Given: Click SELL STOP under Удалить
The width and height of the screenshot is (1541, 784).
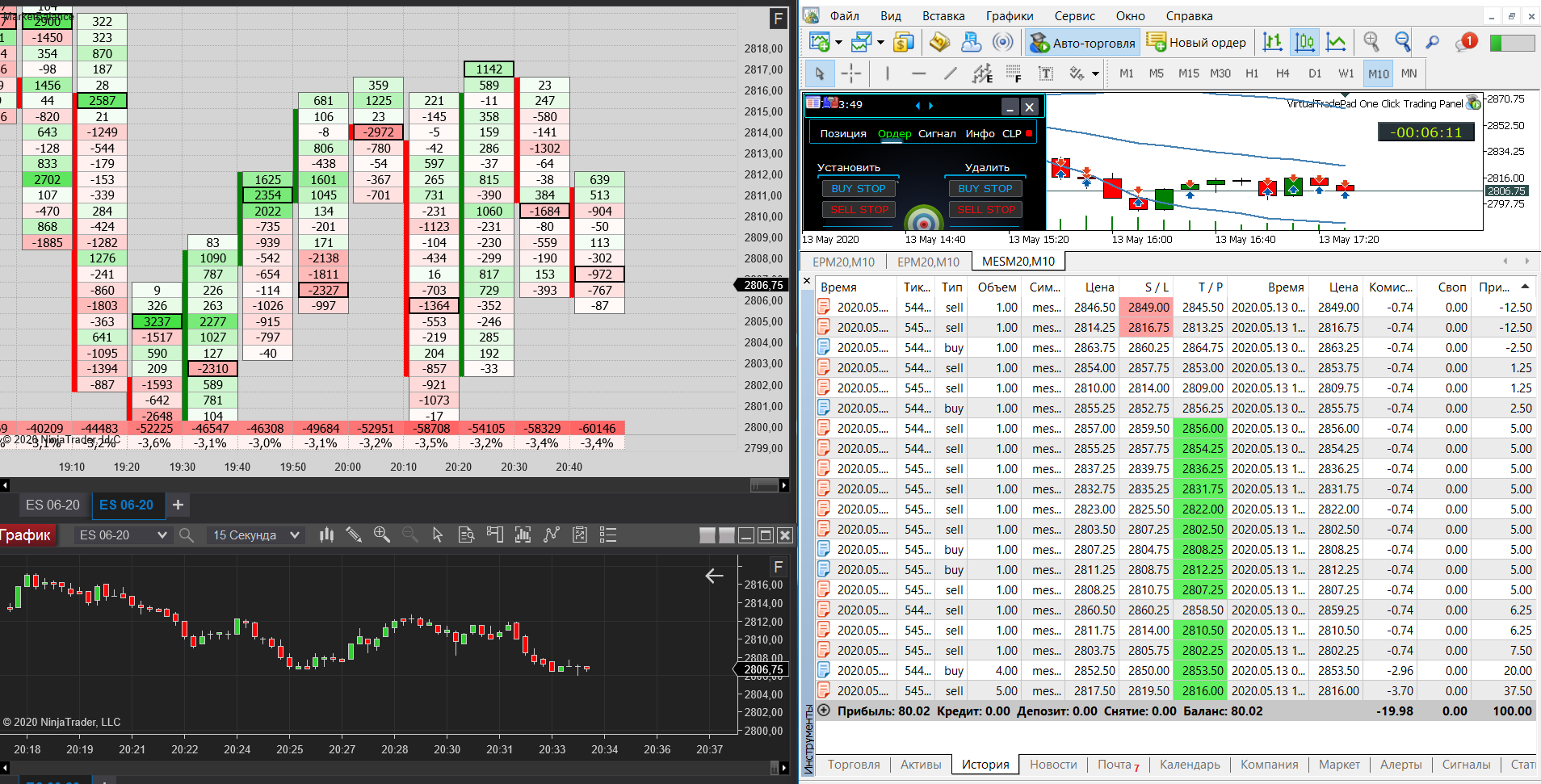Looking at the screenshot, I should click(985, 209).
